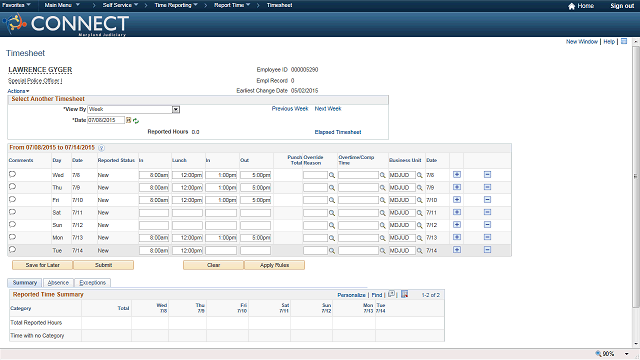Open the View By dropdown
Viewport: 640px width, 360px height.
(176, 109)
